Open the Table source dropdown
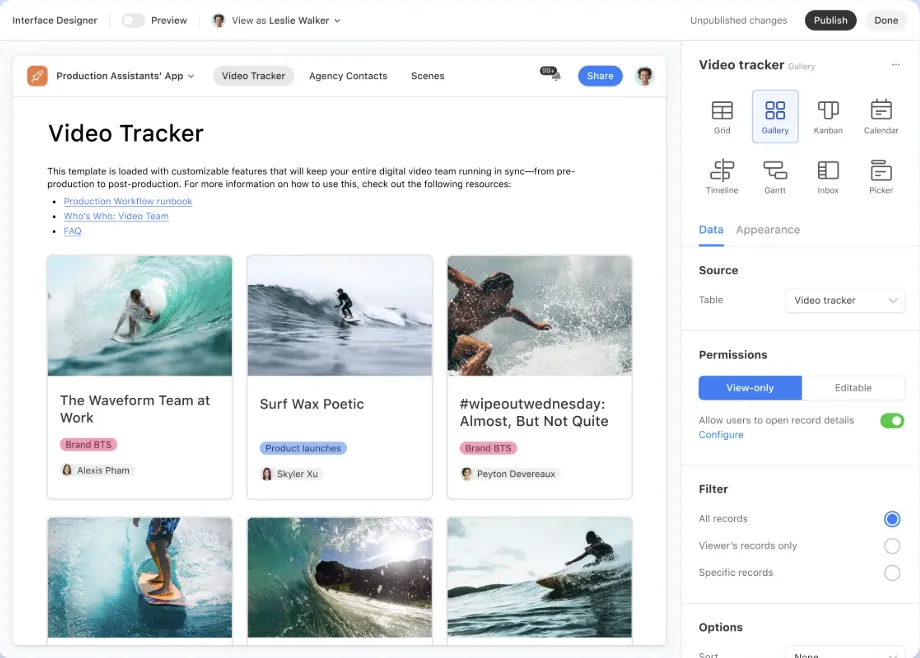This screenshot has height=658, width=920. [x=845, y=301]
